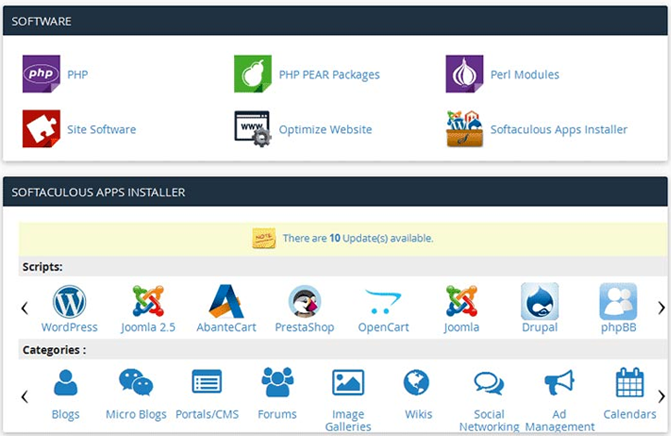Image resolution: width=671 pixels, height=436 pixels.
Task: Select the OpenCart cart icon
Action: click(x=383, y=301)
